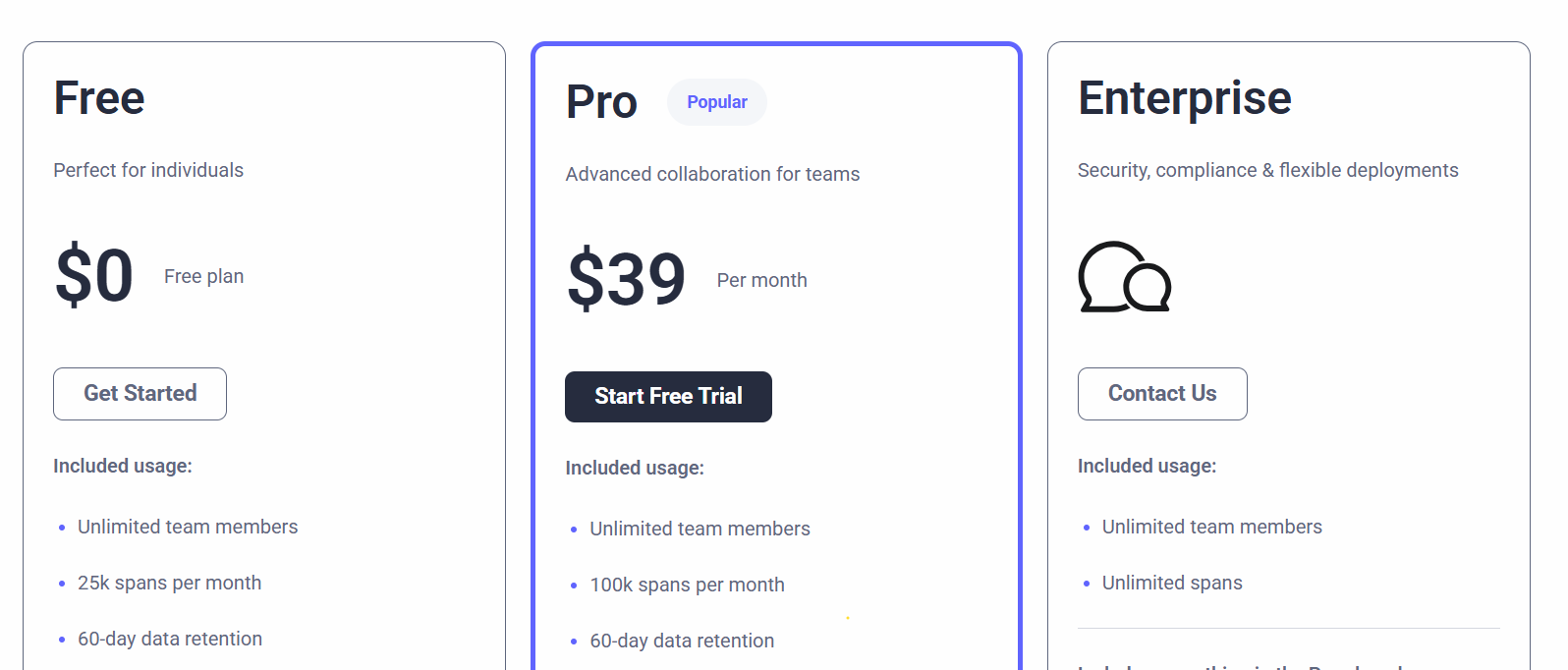Click the chat bubbles icon in Enterprise card
The image size is (1568, 670).
(1124, 277)
